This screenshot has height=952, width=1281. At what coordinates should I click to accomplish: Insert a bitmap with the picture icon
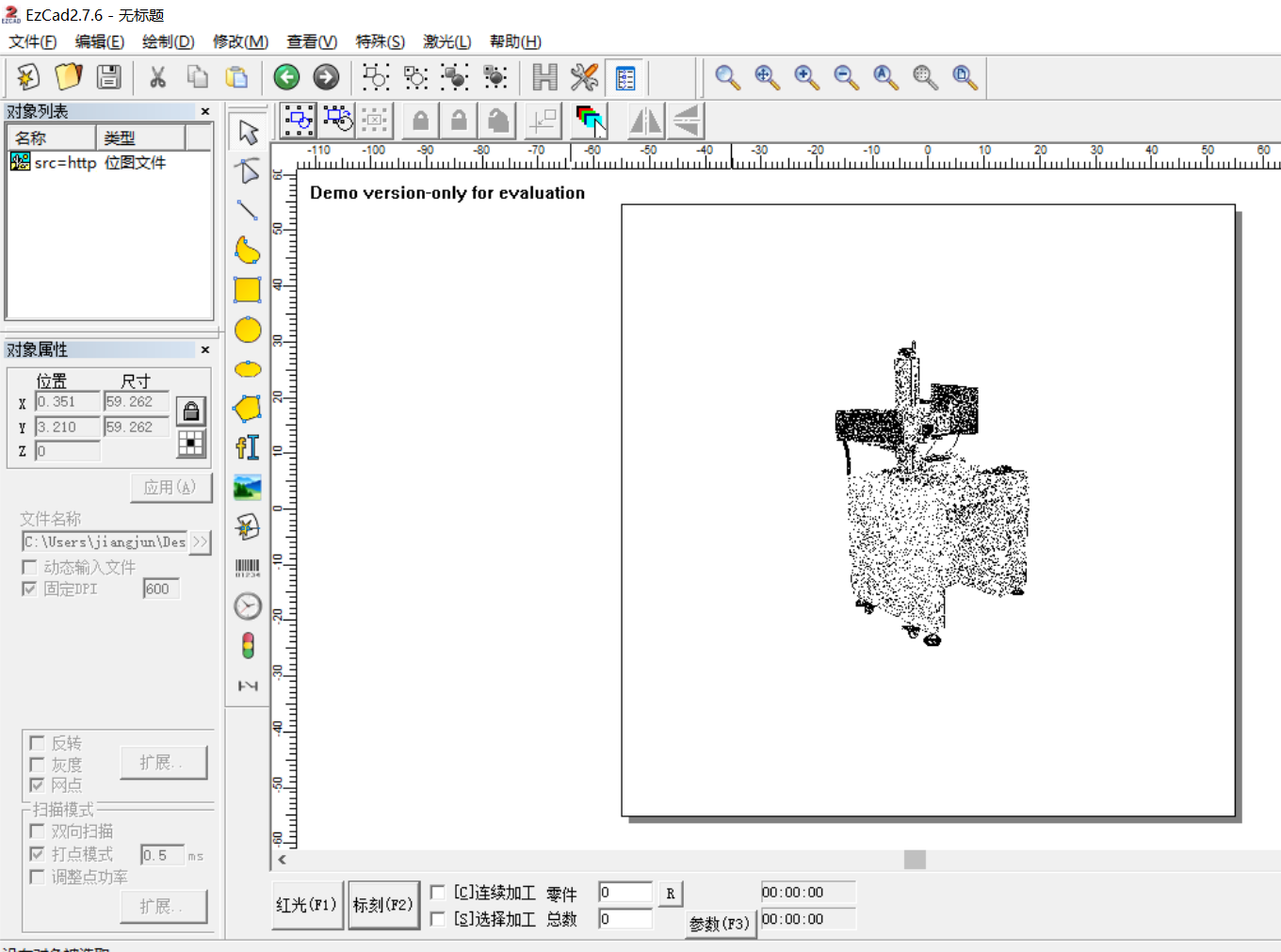[248, 488]
